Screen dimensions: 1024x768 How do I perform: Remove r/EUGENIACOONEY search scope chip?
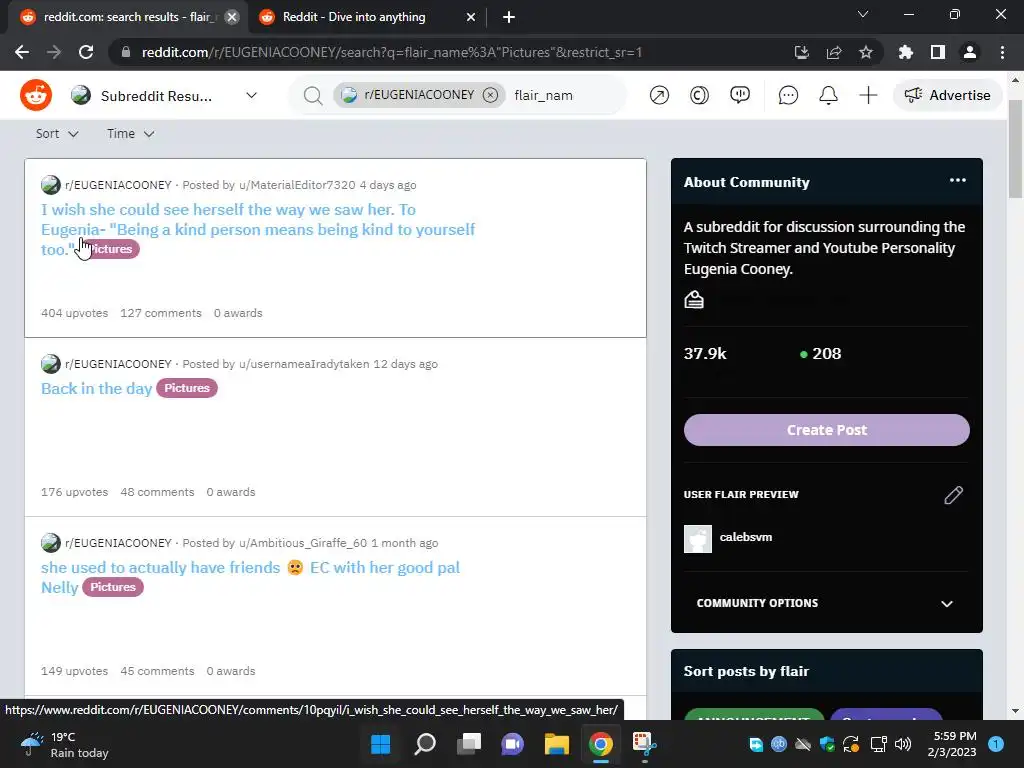(490, 95)
